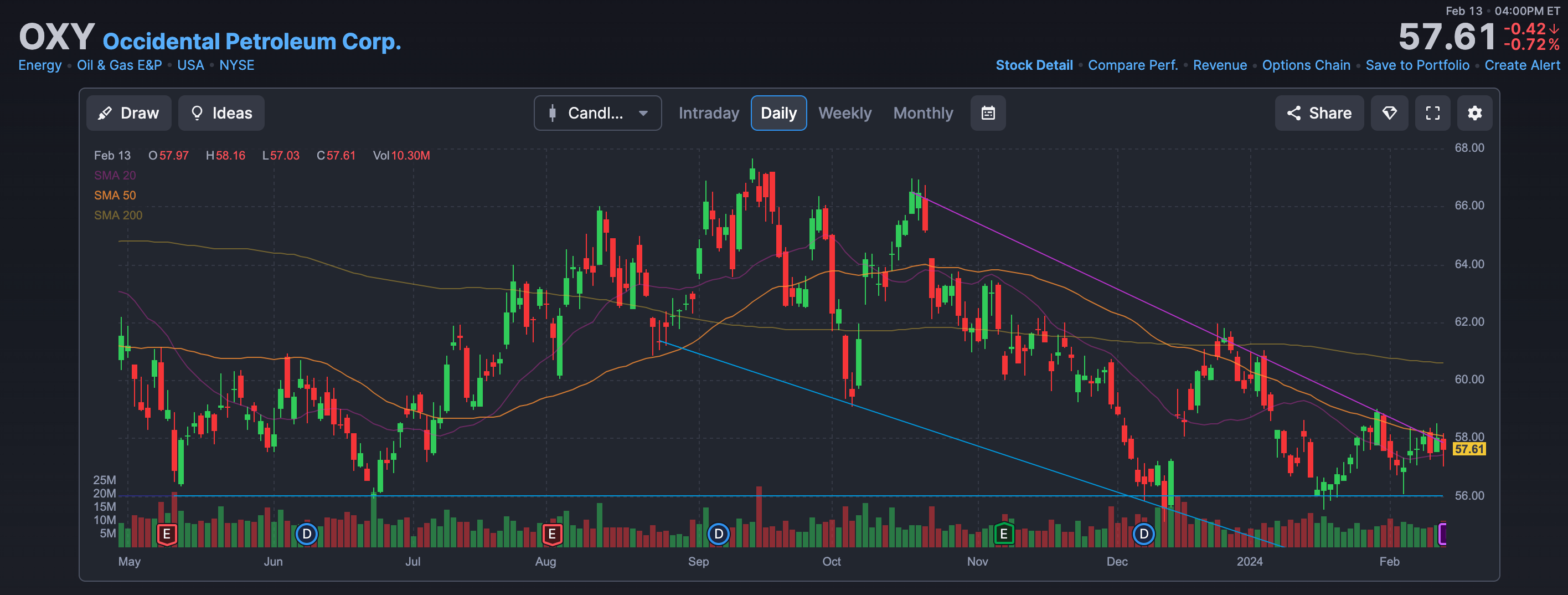This screenshot has width=1568, height=595.
Task: Open the Revenue link
Action: click(1219, 65)
